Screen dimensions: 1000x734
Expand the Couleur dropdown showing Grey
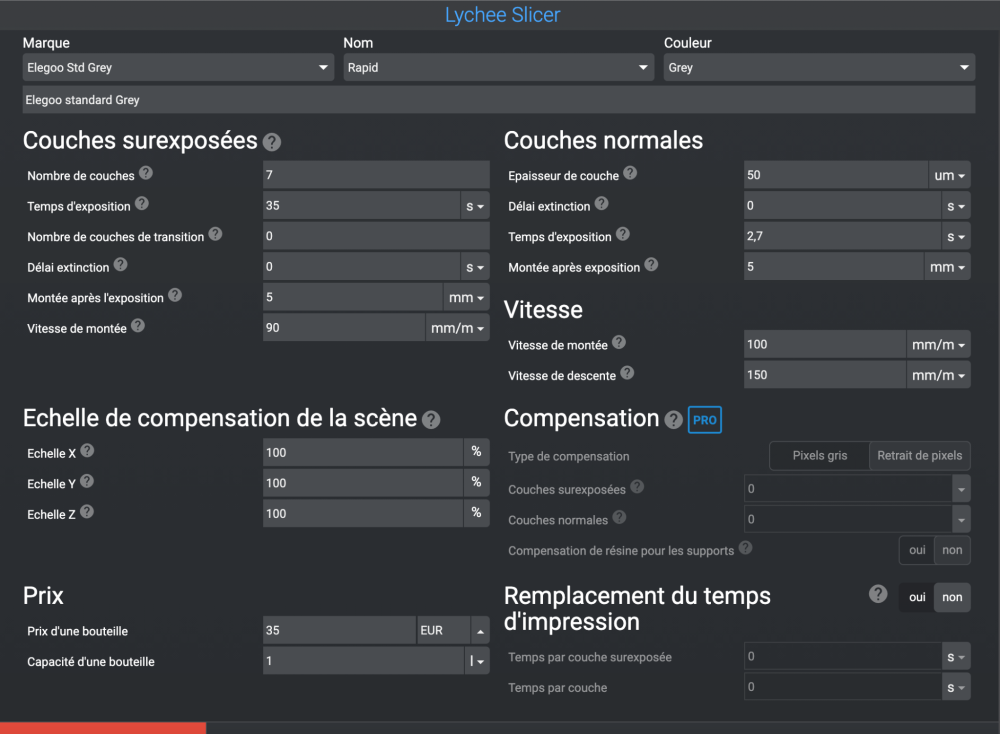click(819, 68)
